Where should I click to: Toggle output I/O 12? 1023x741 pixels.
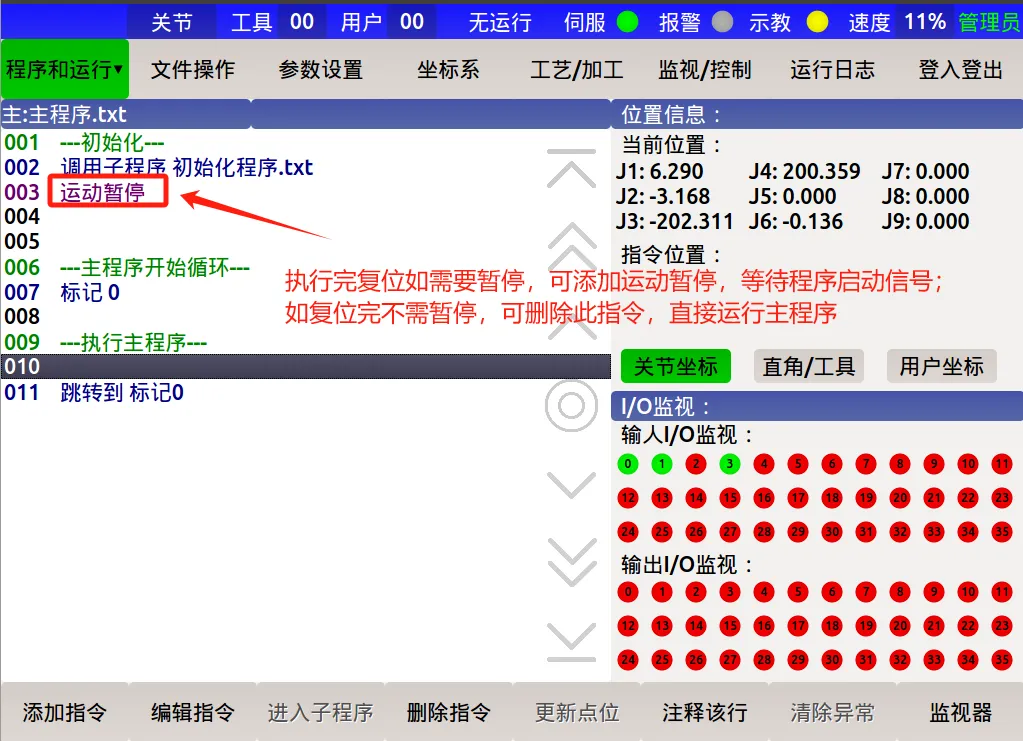[x=628, y=626]
